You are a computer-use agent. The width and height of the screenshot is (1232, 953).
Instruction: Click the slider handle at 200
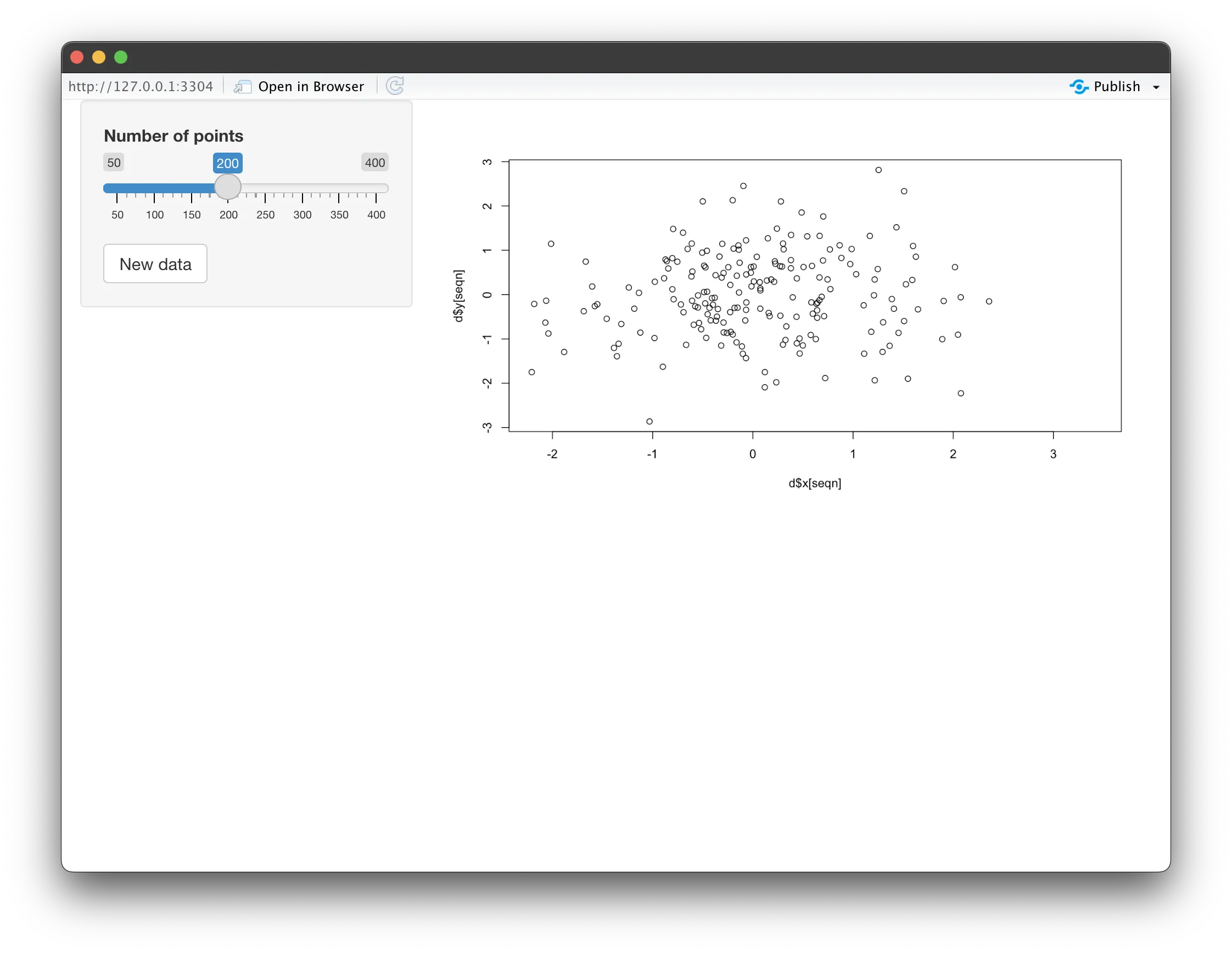[x=228, y=187]
